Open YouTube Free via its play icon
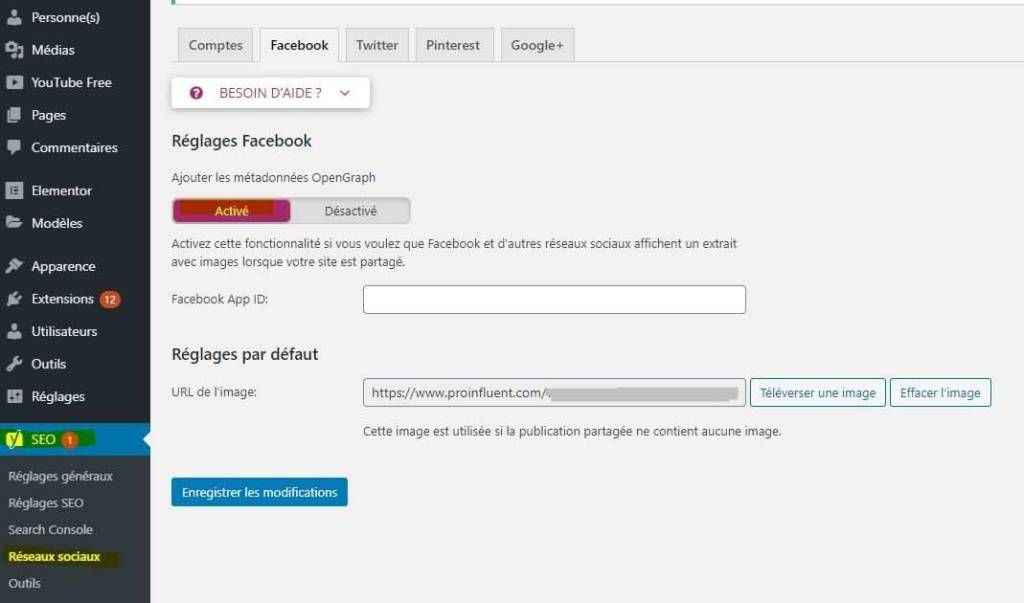Viewport: 1024px width, 603px height. pos(14,83)
